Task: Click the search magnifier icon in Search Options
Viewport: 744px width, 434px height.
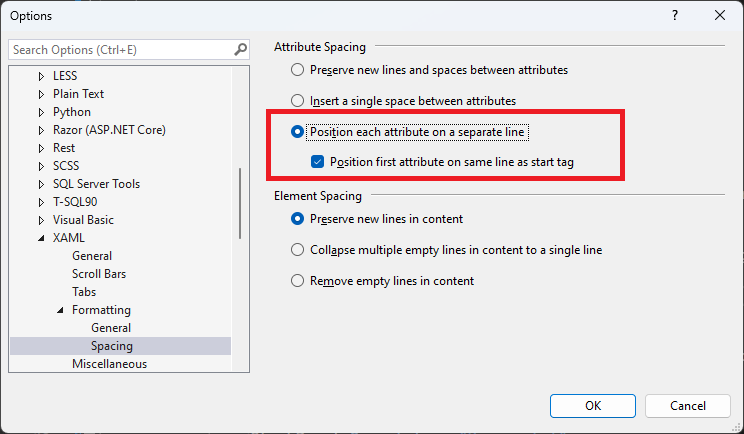Action: click(241, 49)
